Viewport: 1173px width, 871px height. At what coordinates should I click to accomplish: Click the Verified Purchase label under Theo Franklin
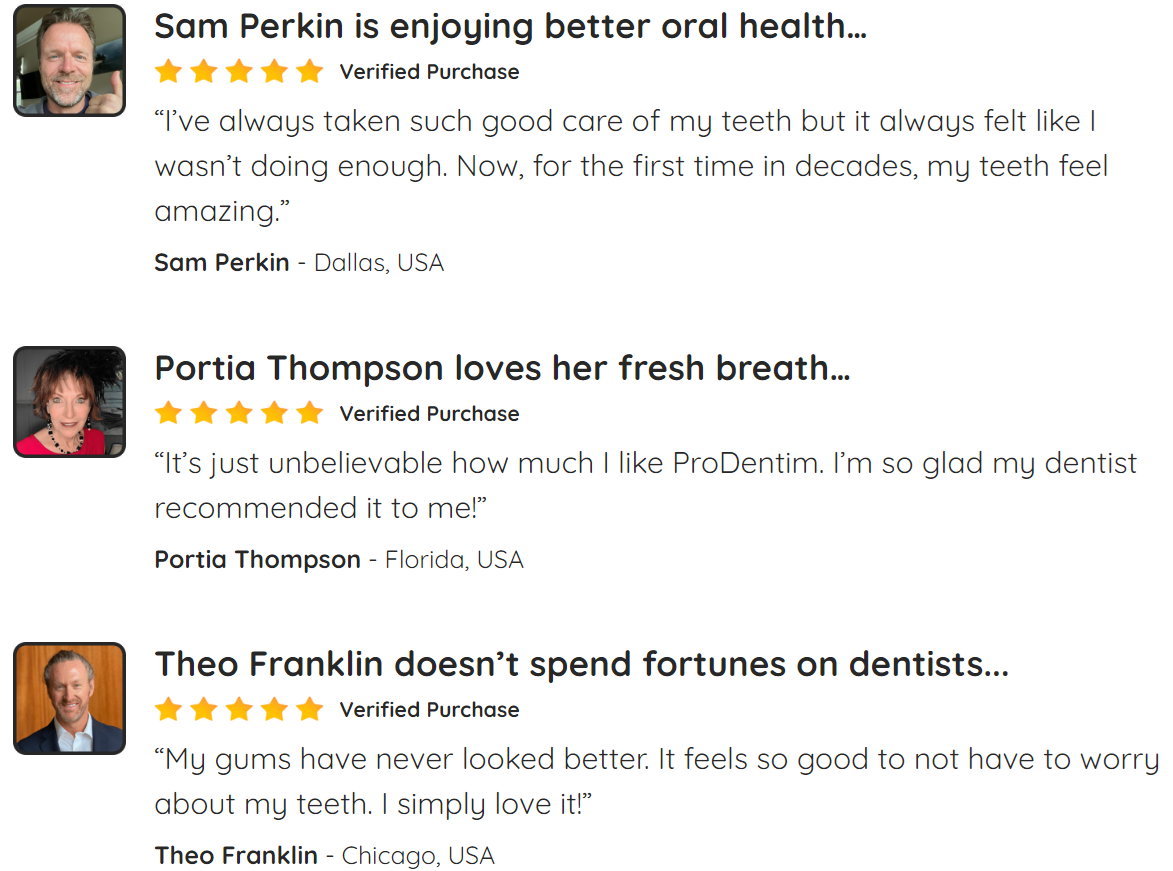[429, 710]
